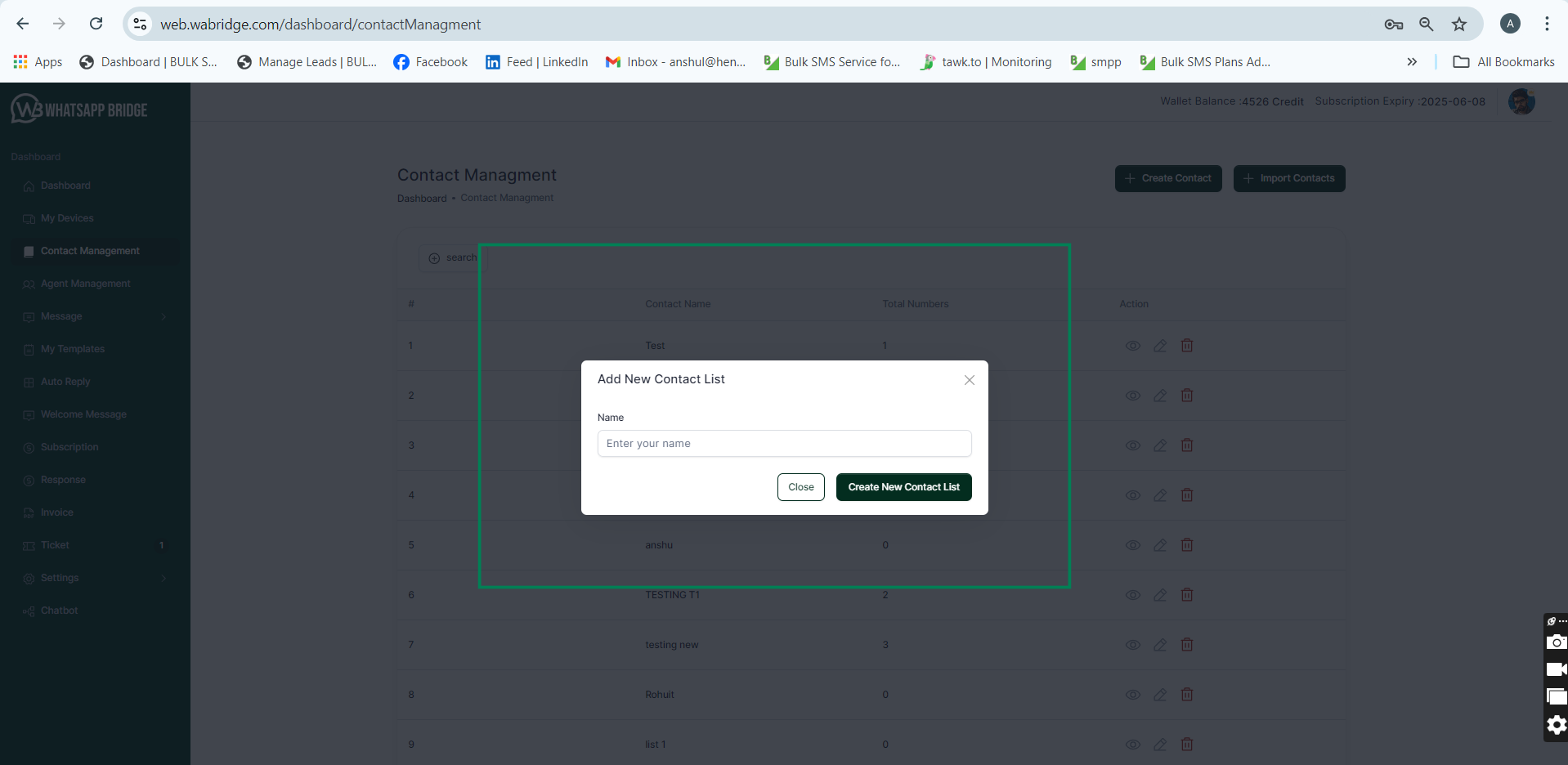The height and width of the screenshot is (765, 1568).
Task: View contact list in row 2
Action: 1133,396
